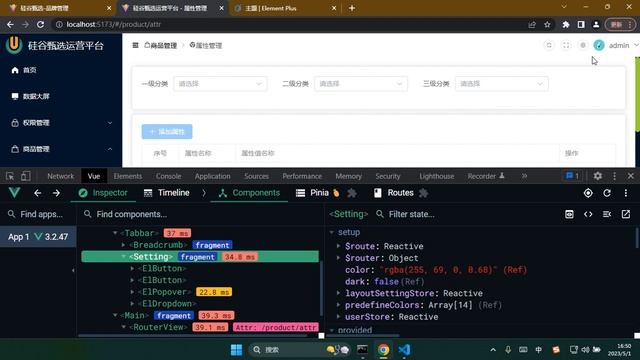Toggle DevTools device toolbar icon
Image resolution: width=640 pixels, height=360 pixels.
pos(25,176)
